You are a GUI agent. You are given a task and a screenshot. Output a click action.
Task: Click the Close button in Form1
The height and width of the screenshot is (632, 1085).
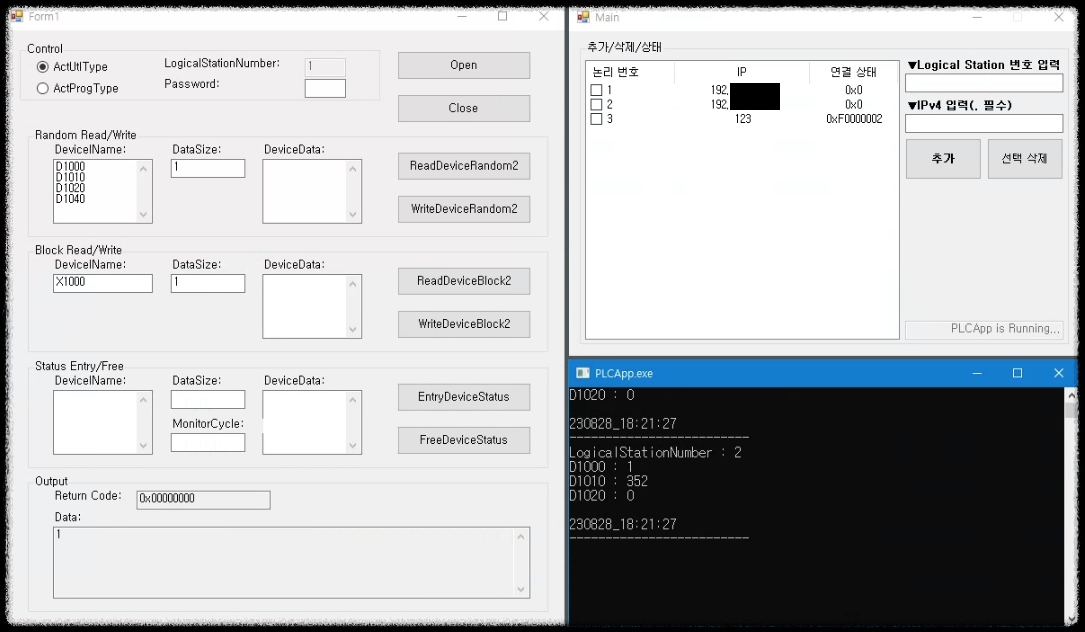pos(464,108)
